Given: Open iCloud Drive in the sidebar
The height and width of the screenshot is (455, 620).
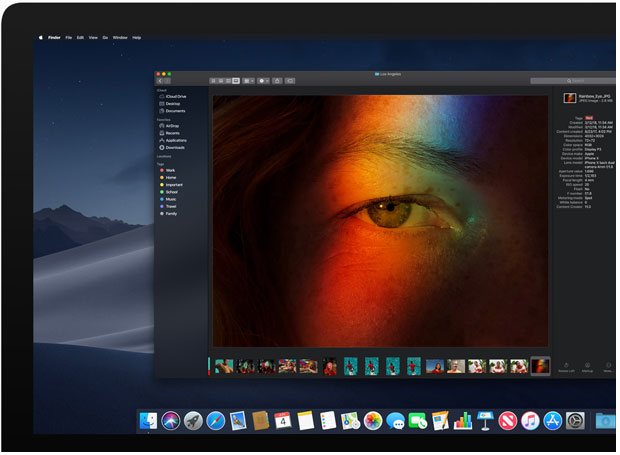Looking at the screenshot, I should [173, 96].
